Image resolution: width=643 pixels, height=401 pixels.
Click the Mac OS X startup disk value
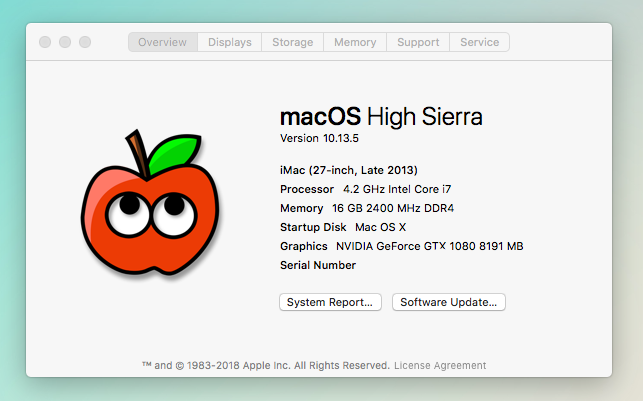(x=381, y=227)
